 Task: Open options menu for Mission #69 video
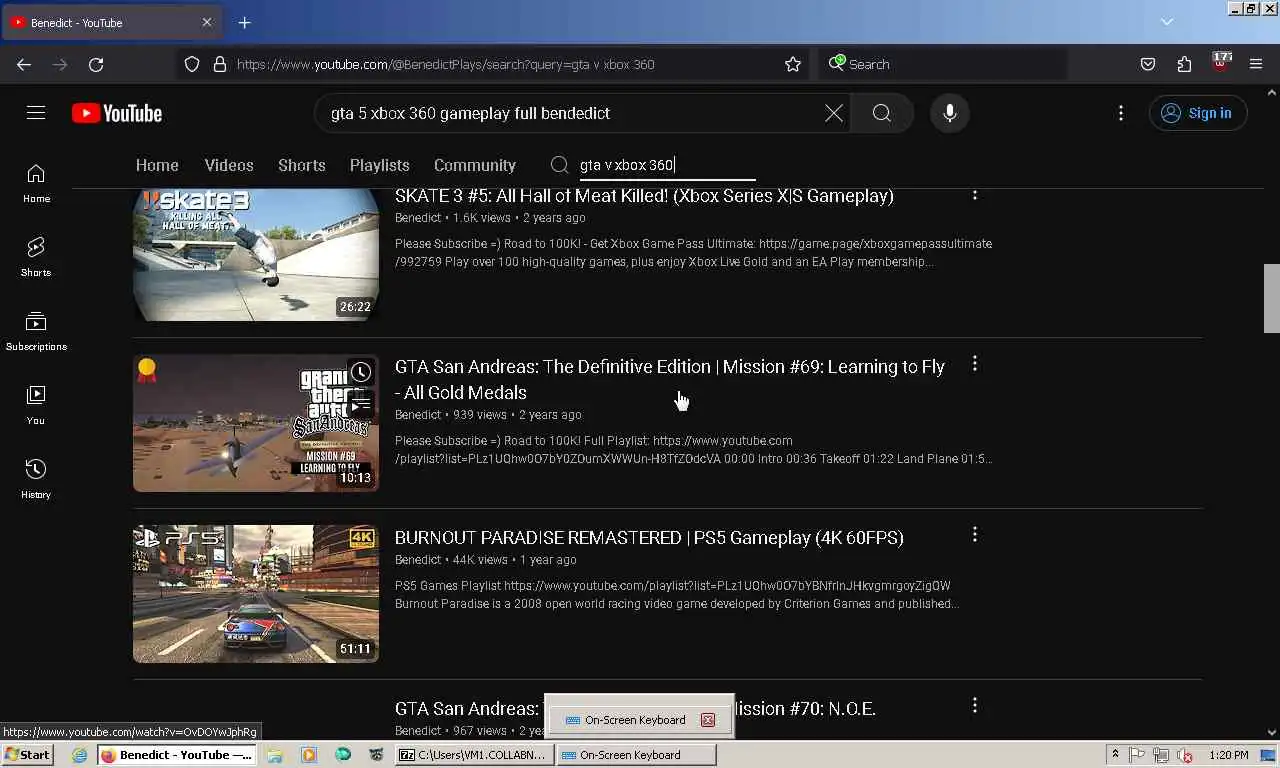[x=975, y=364]
